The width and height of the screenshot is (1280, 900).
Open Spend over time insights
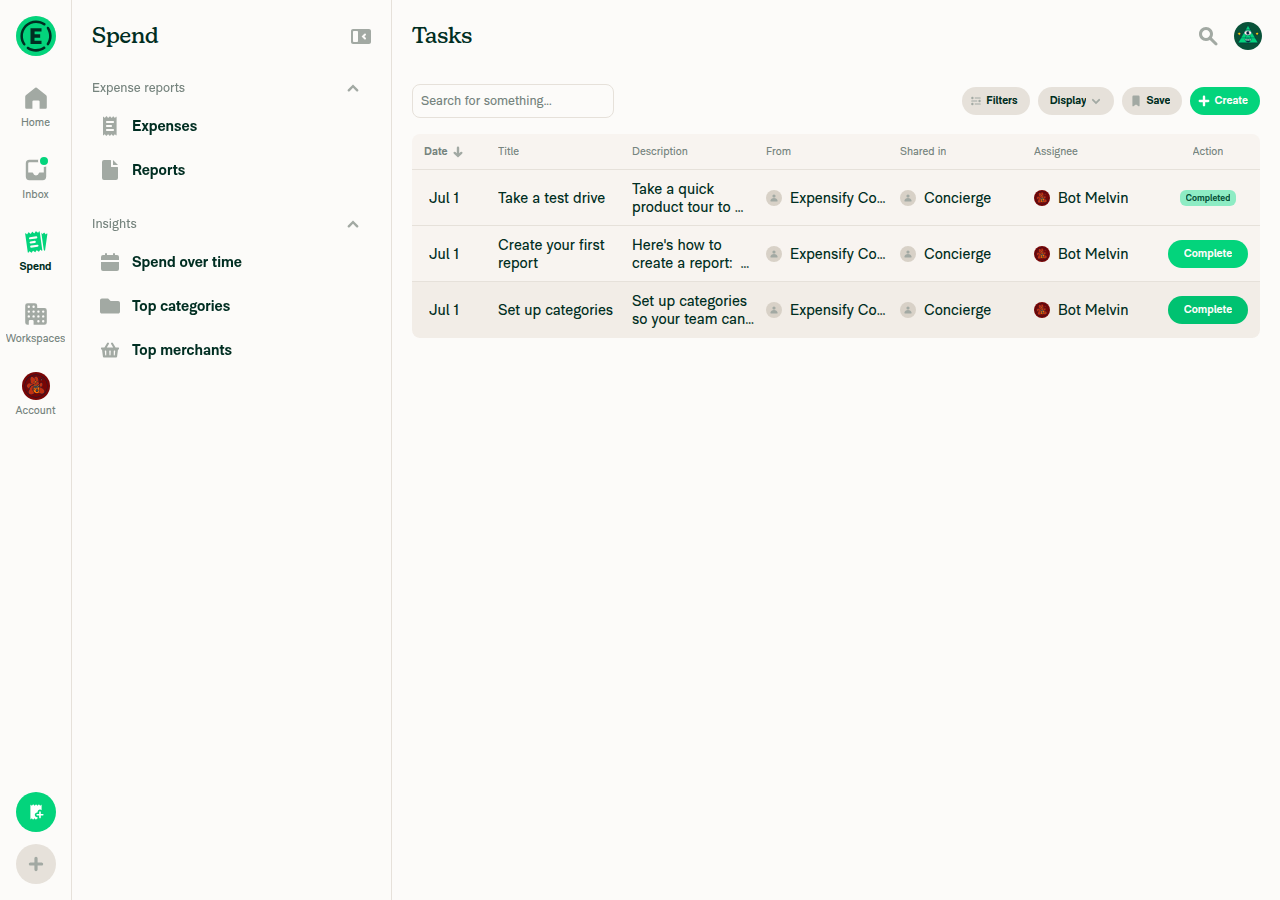pos(231,262)
